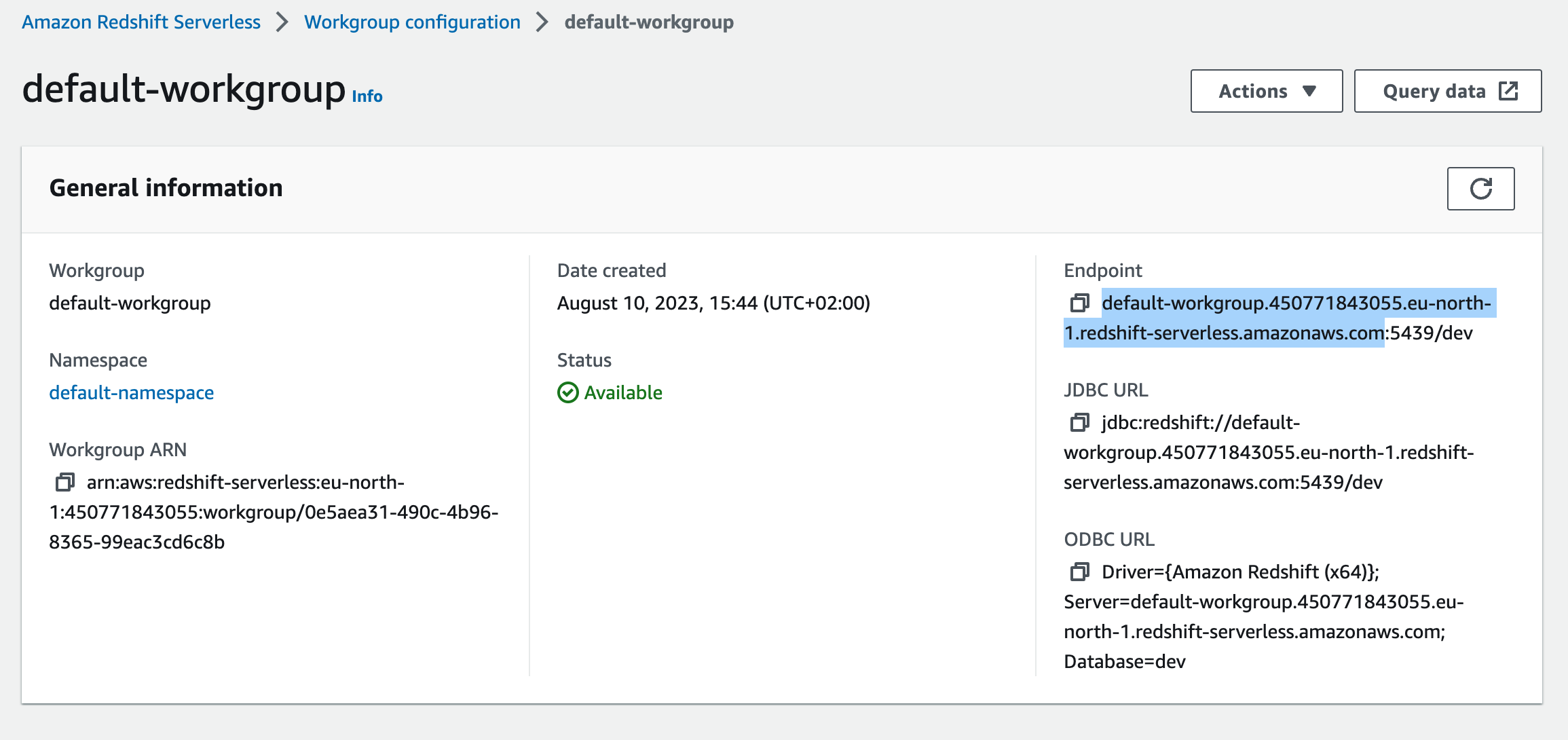Click the default-workgroup value under Workgroup

[x=130, y=303]
